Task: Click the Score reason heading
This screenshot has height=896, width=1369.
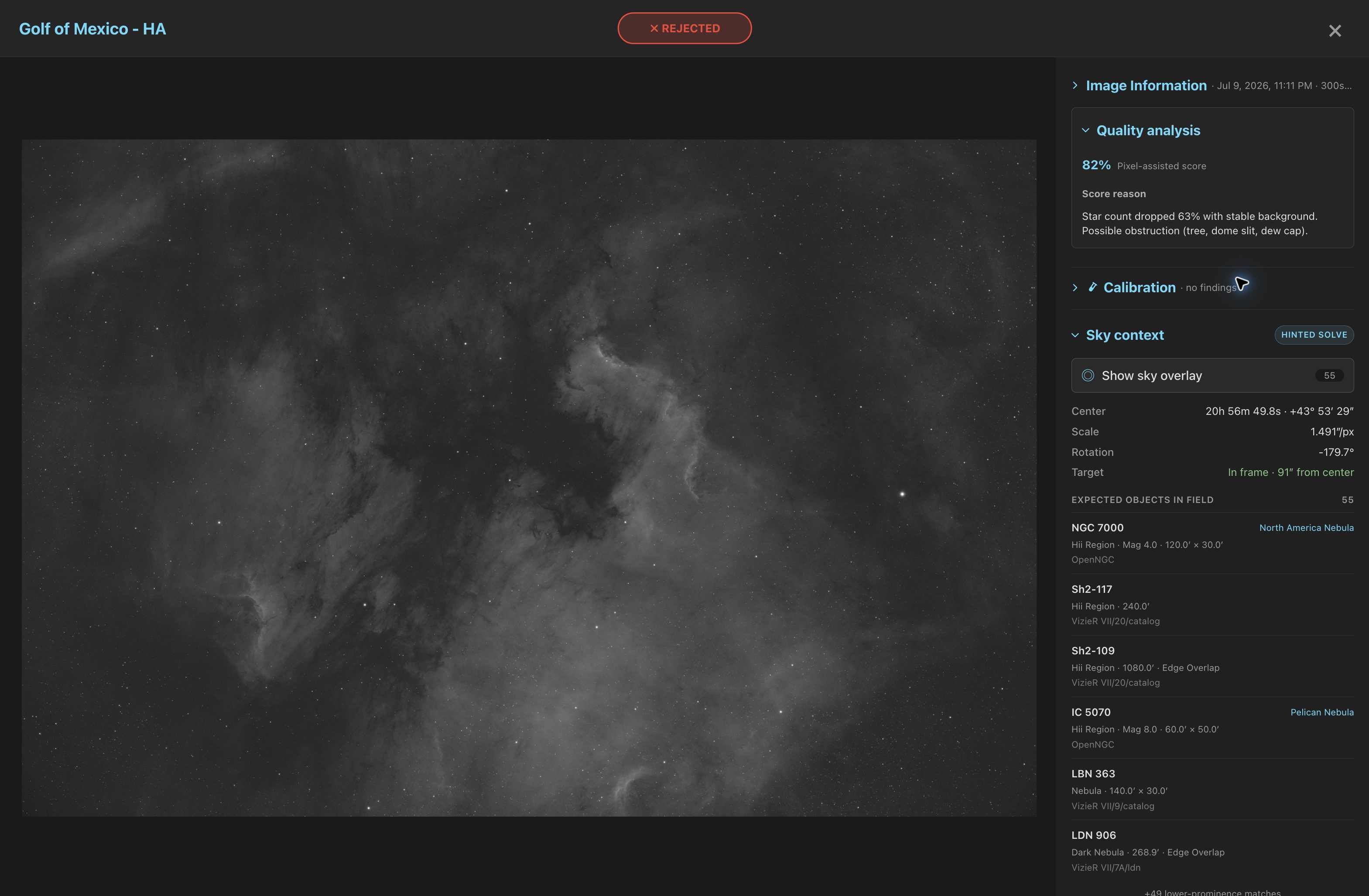Action: 1114,194
